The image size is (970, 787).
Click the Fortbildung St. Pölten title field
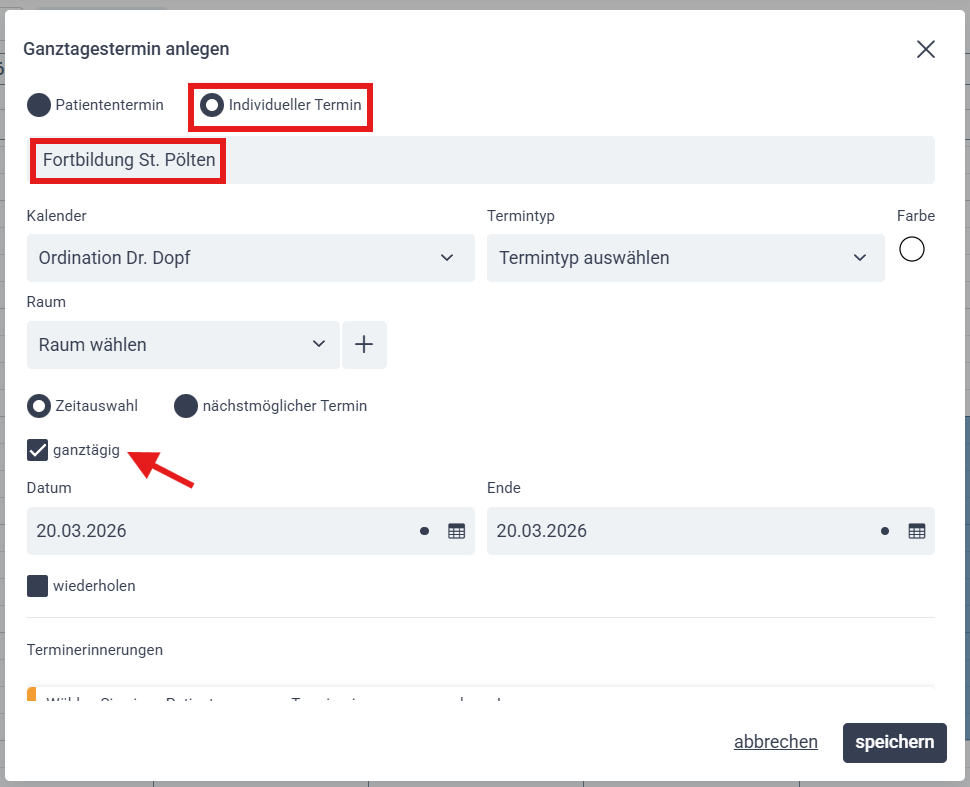point(480,160)
